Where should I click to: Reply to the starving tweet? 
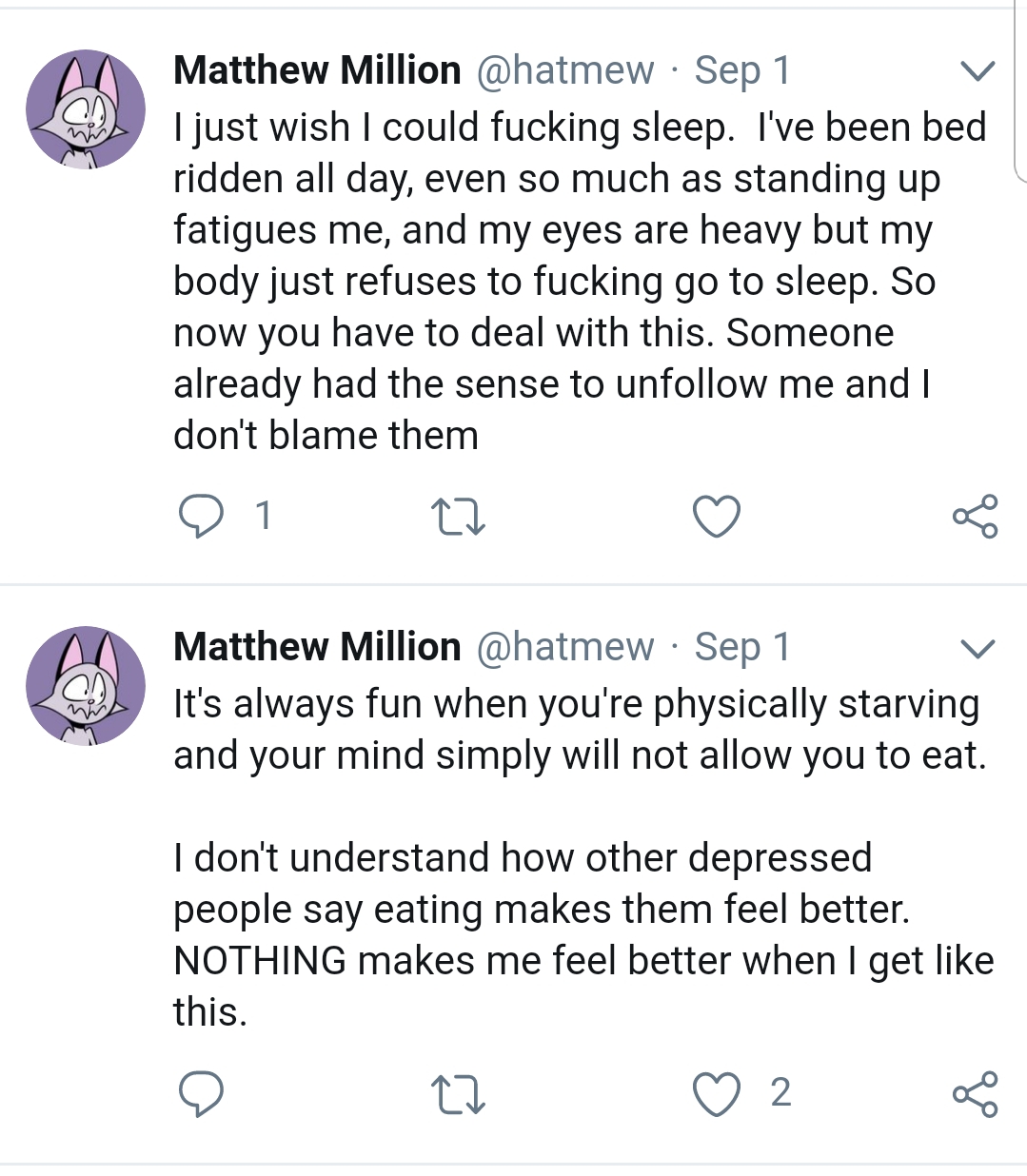tap(201, 1093)
